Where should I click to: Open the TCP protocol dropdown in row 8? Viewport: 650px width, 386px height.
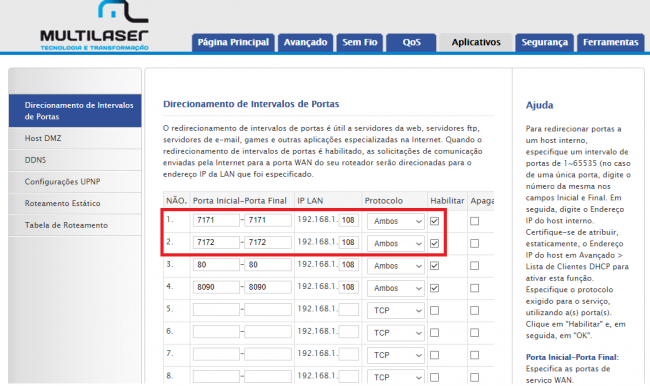[x=395, y=377]
